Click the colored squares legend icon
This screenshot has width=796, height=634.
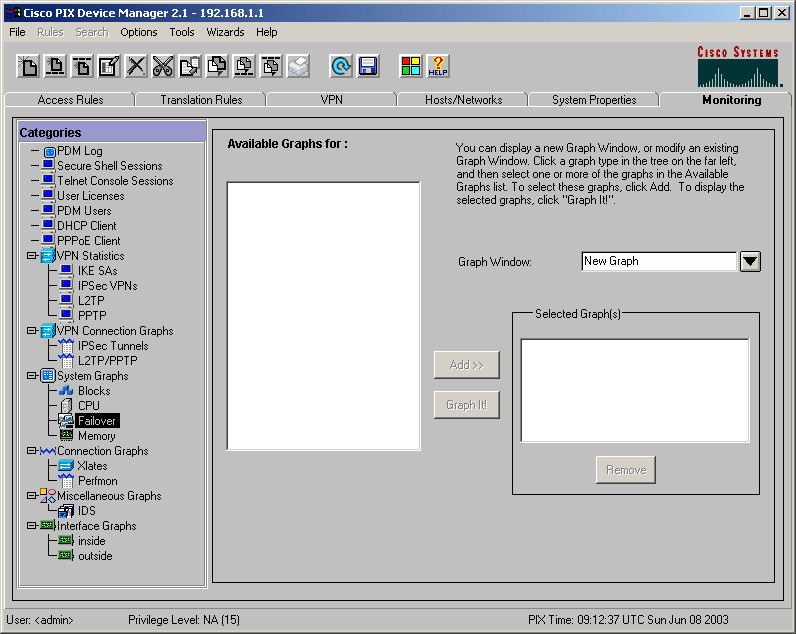pos(411,66)
